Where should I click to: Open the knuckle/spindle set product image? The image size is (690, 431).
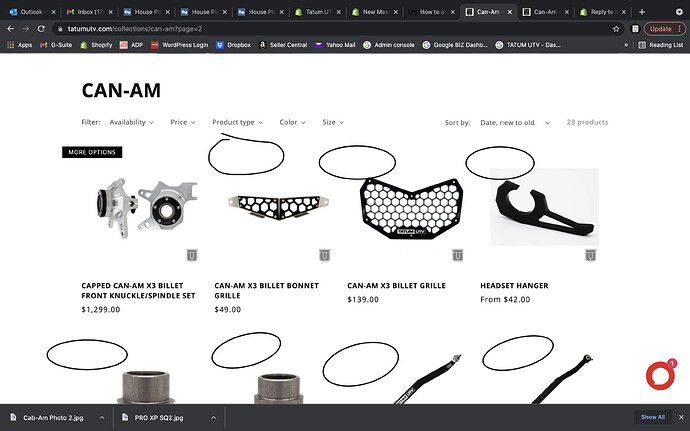click(x=147, y=208)
